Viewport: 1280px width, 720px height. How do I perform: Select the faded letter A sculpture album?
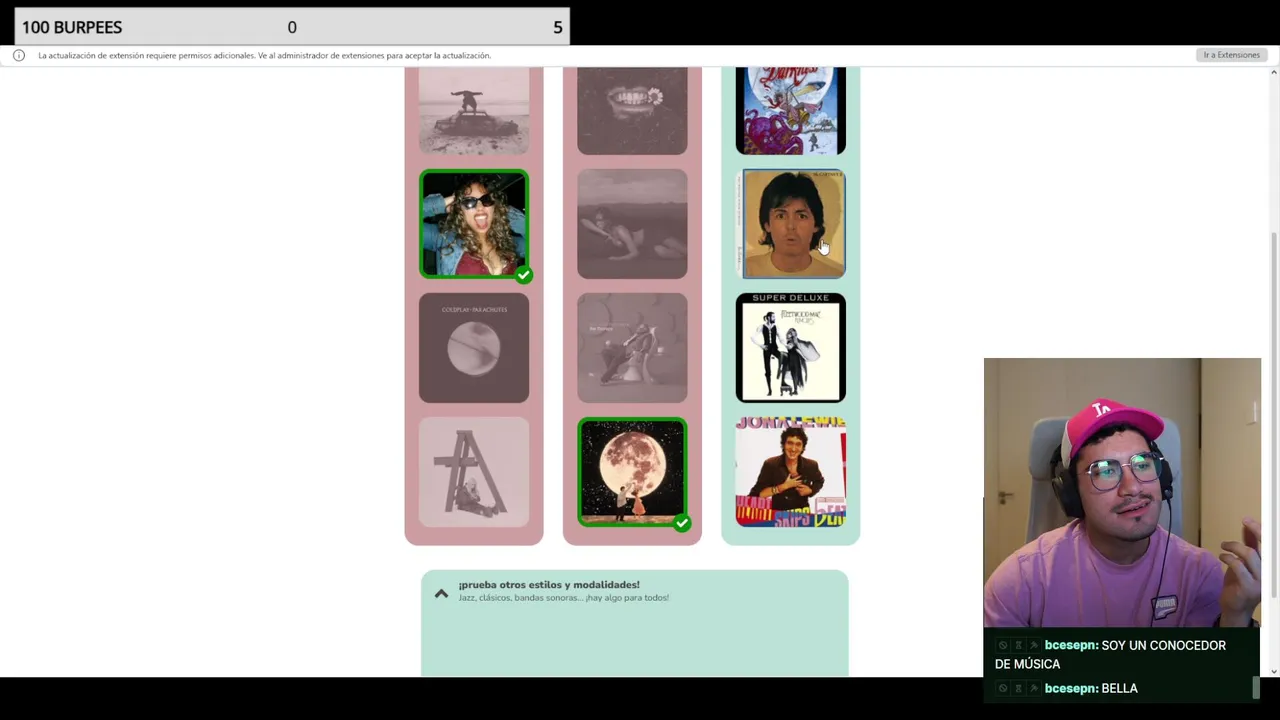474,472
